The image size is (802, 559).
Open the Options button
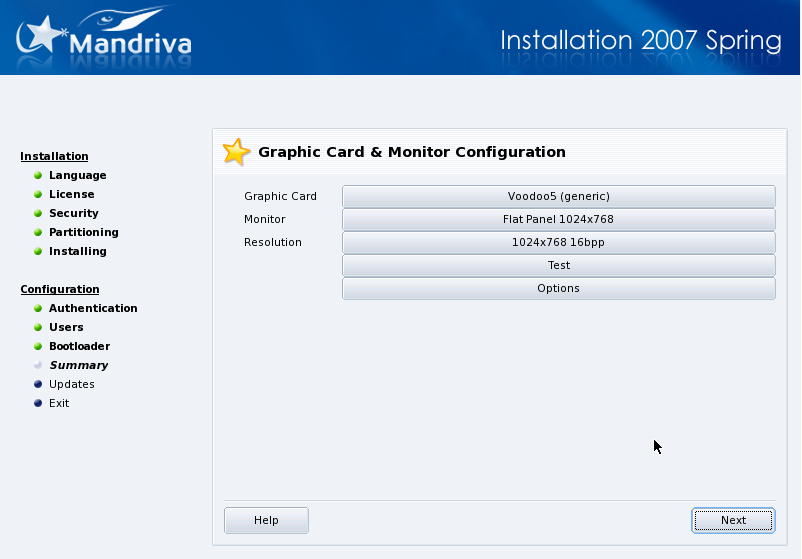click(558, 288)
